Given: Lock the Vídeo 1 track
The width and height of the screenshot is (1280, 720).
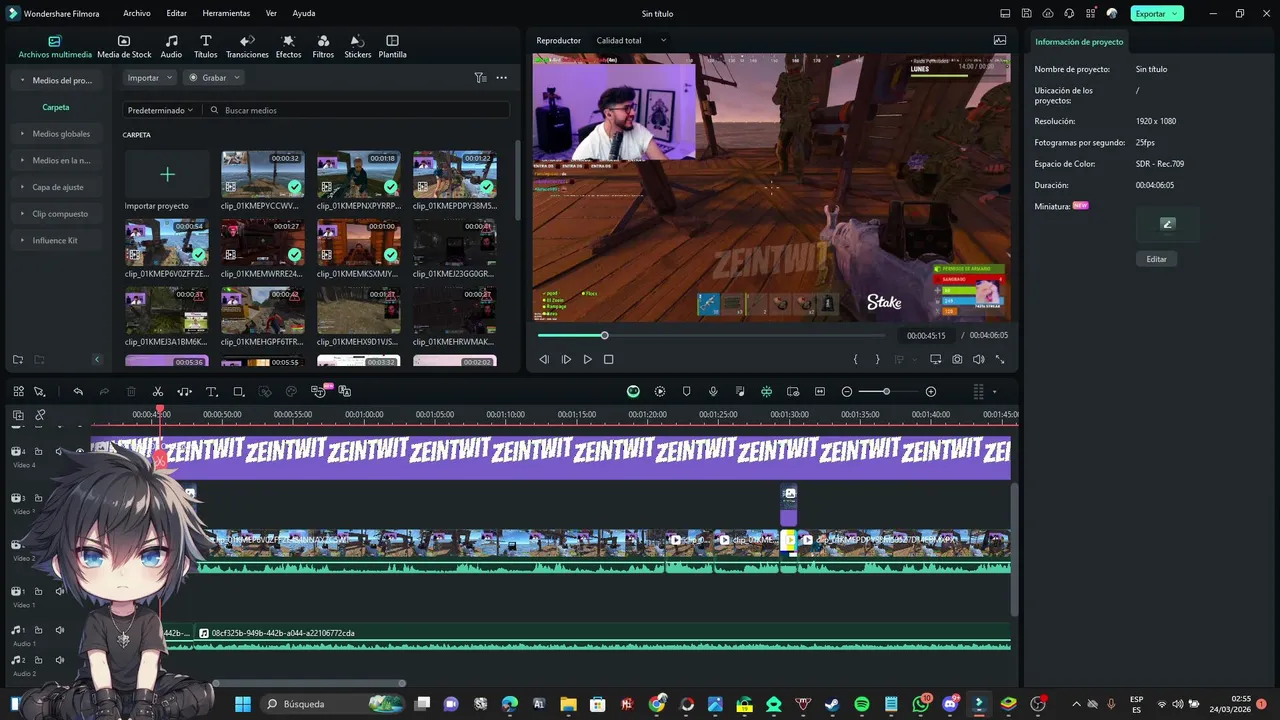Looking at the screenshot, I should 39,591.
